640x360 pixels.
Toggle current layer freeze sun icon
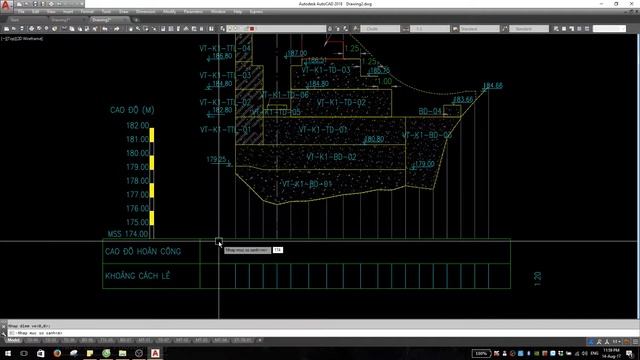click(x=235, y=29)
